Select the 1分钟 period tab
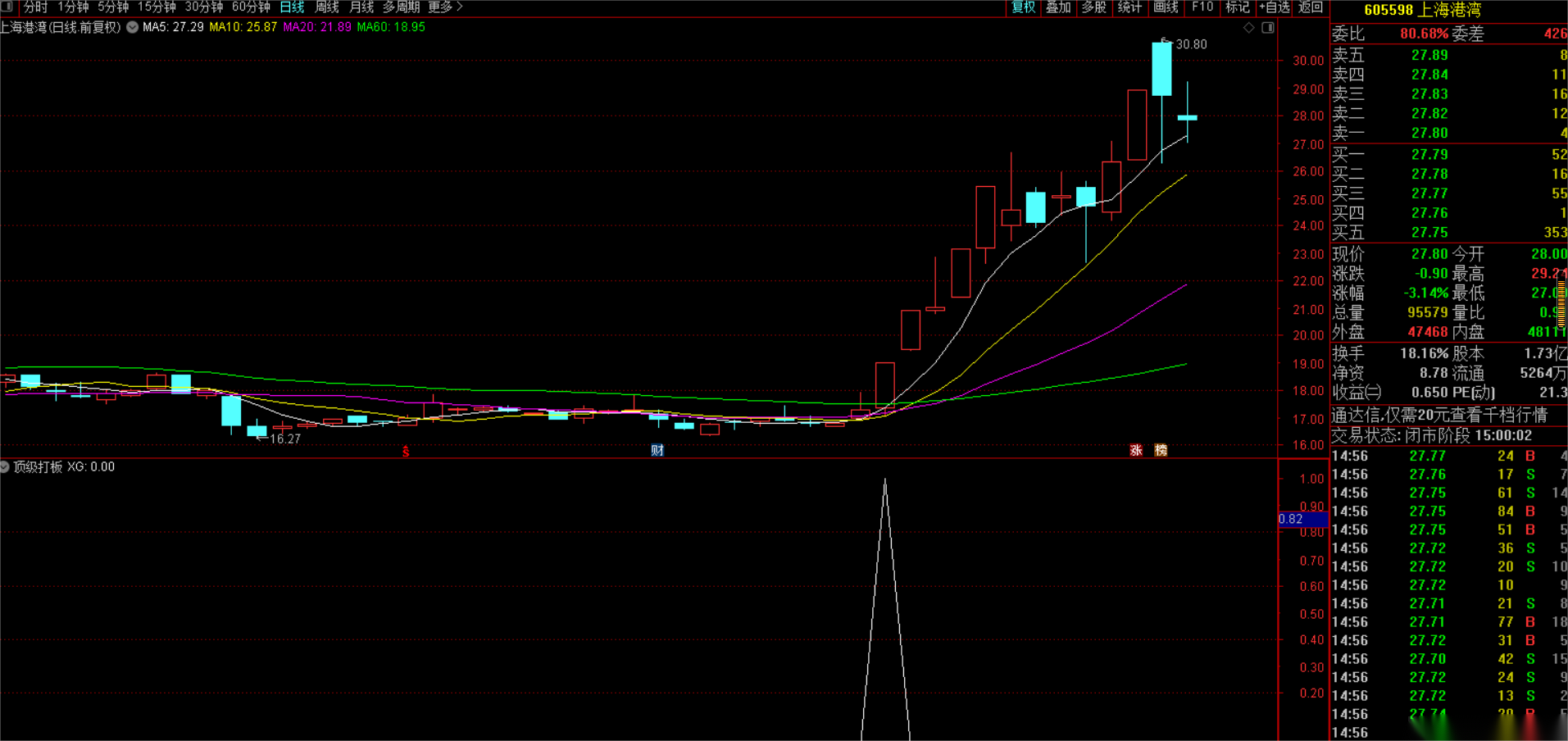This screenshot has width=1568, height=741. pyautogui.click(x=72, y=7)
